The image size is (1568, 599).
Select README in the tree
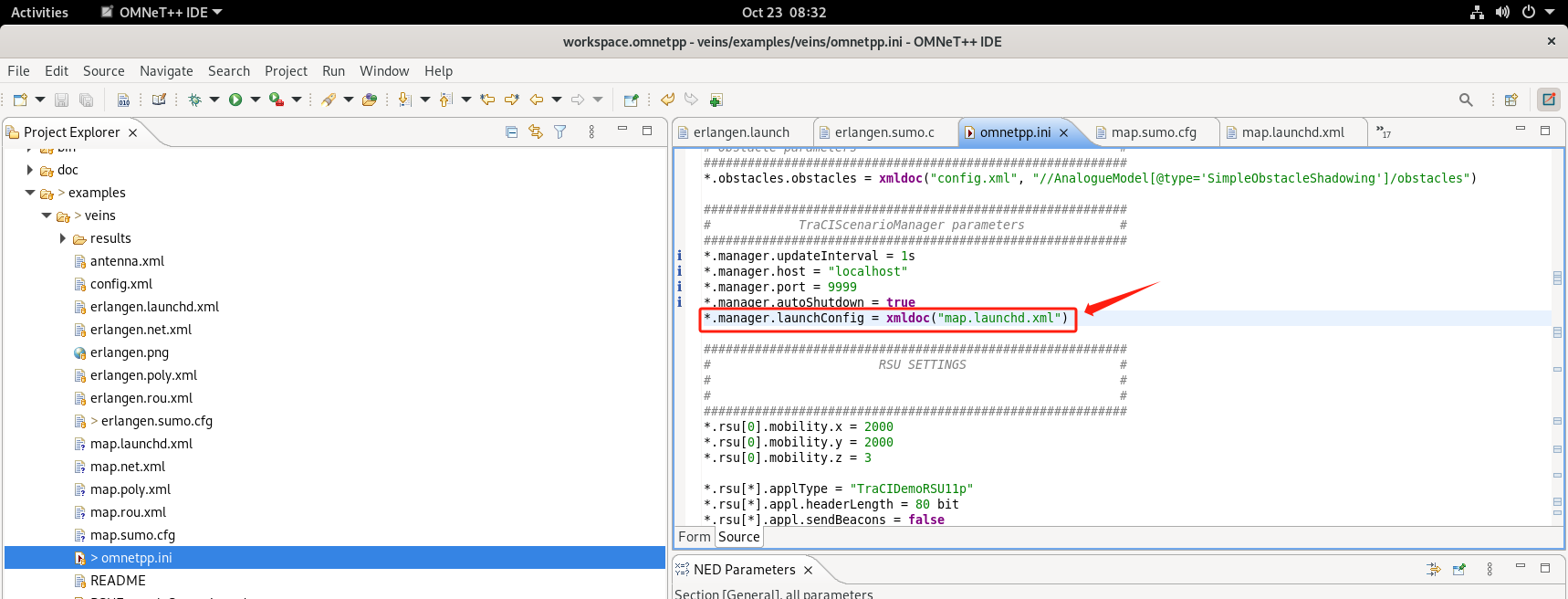(x=118, y=581)
